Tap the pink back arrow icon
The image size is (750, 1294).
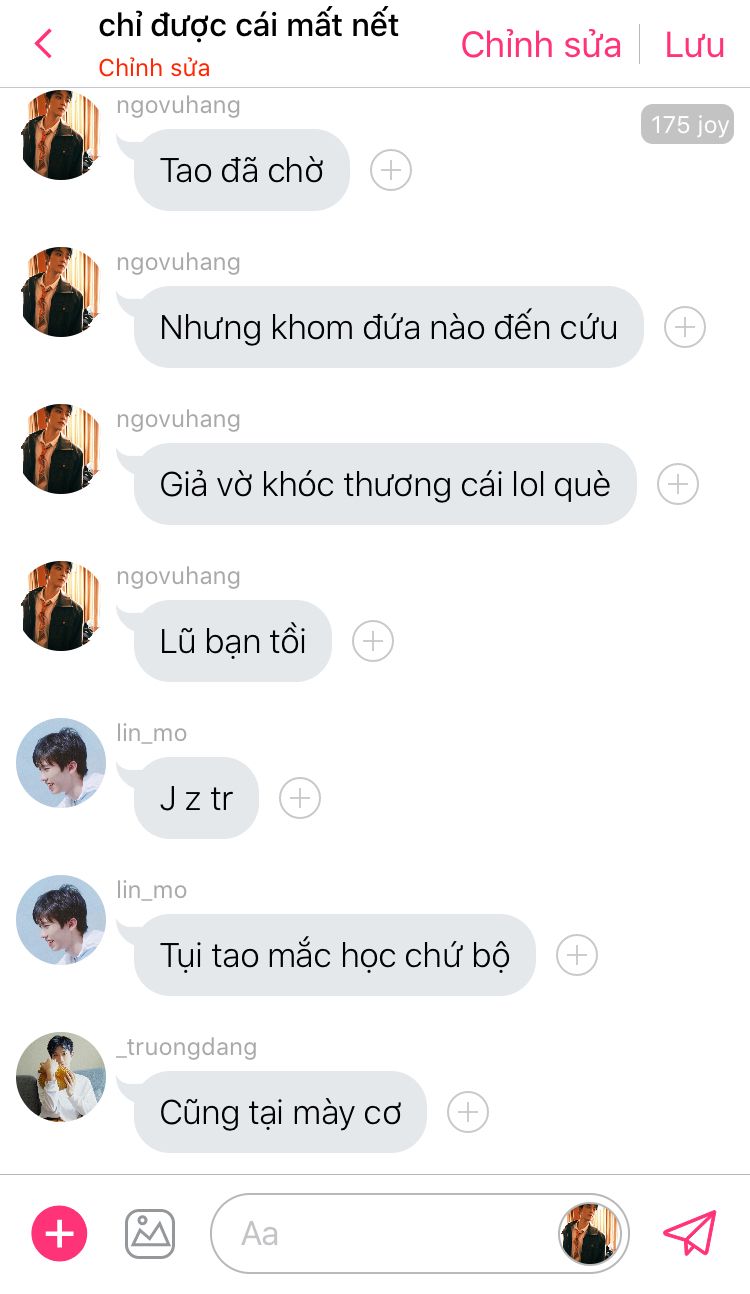(43, 44)
